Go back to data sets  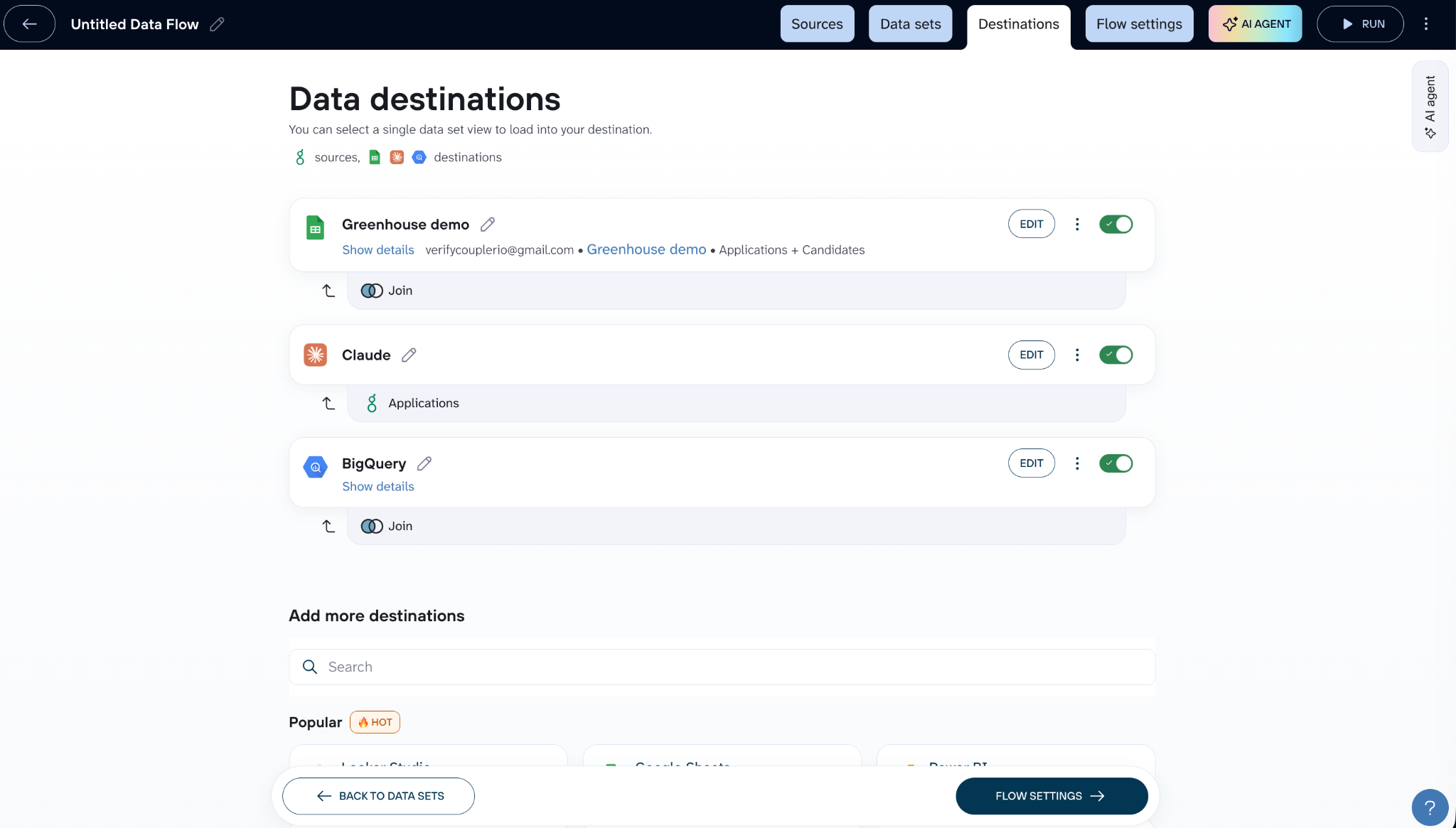point(378,796)
